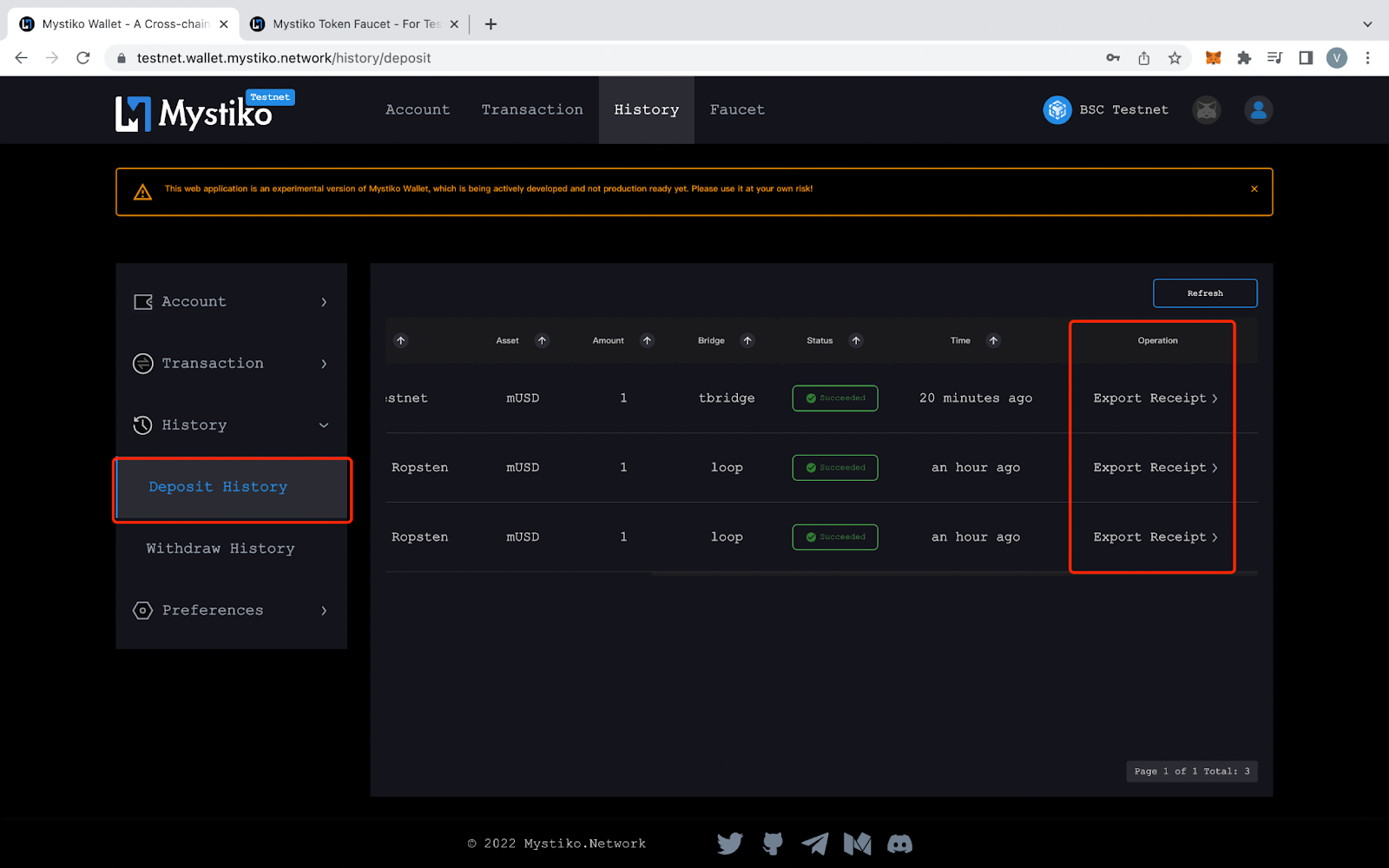Sort the table by Time
Image resolution: width=1389 pixels, height=868 pixels.
coord(993,340)
